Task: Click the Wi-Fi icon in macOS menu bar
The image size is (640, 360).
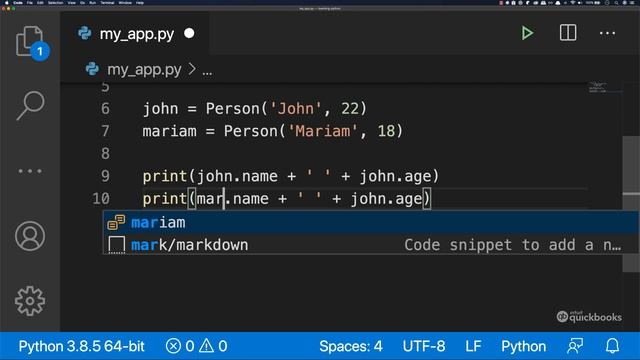Action: click(572, 2)
